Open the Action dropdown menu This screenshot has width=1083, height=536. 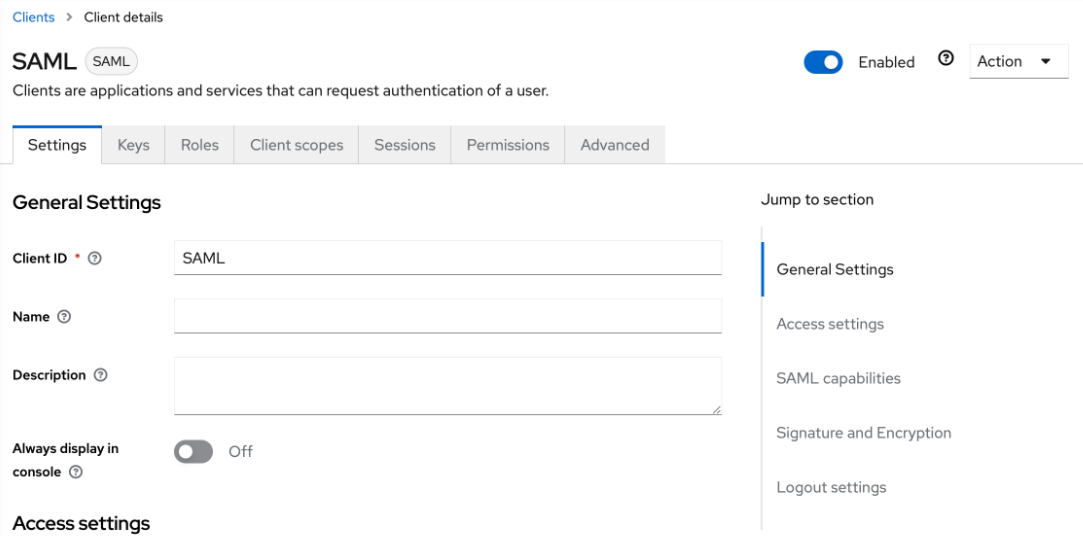(x=1018, y=62)
